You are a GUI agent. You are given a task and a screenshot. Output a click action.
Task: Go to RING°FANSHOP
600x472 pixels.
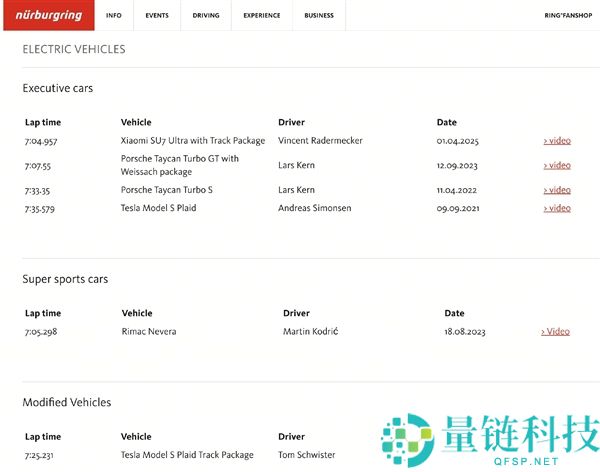pos(568,15)
